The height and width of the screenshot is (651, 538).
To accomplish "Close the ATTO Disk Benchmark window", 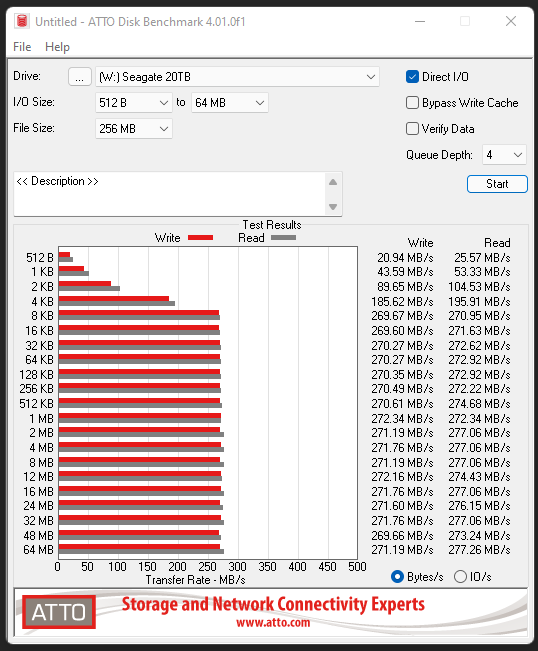I will (x=511, y=21).
